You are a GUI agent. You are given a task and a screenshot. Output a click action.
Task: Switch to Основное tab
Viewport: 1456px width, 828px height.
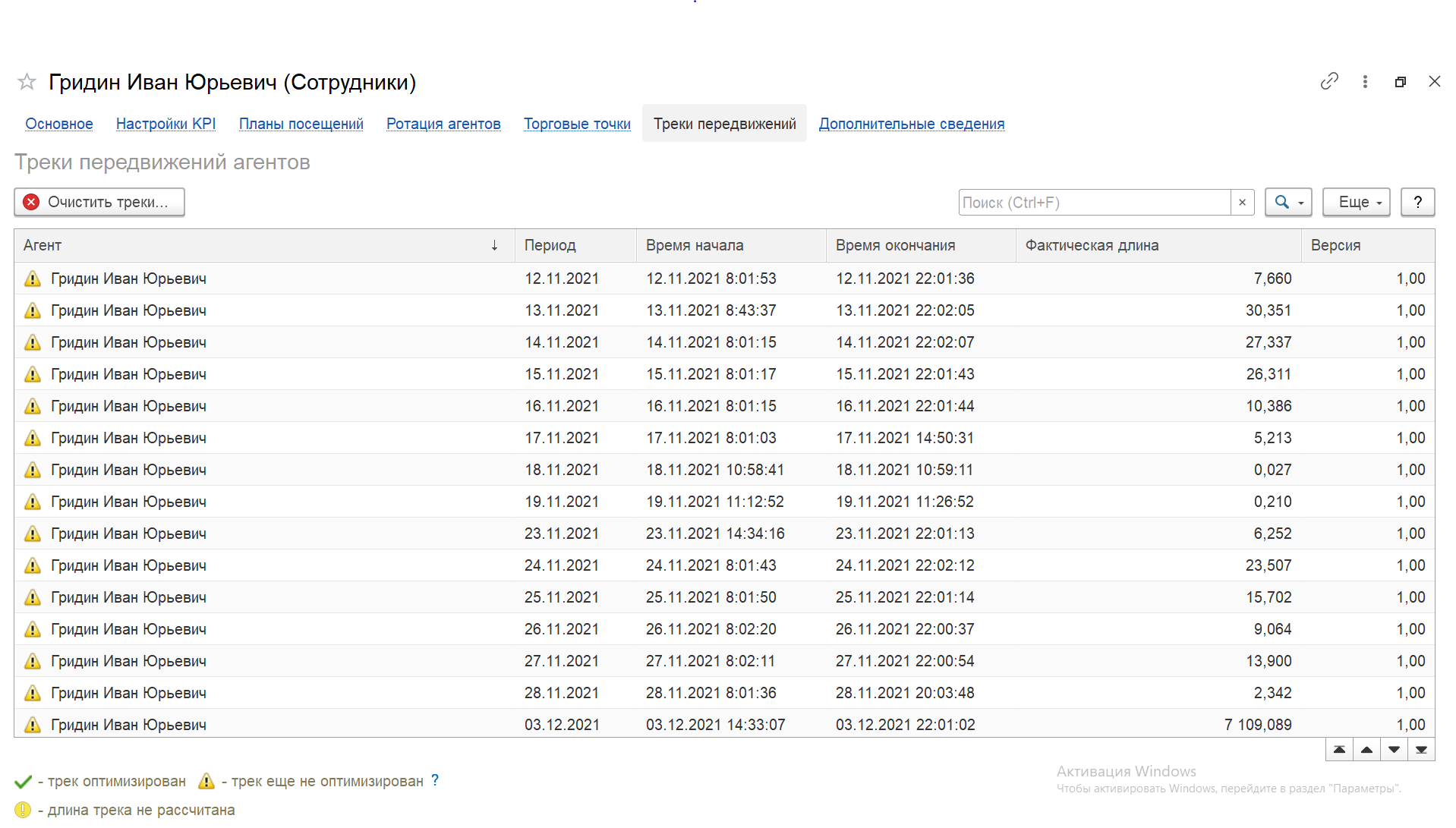click(x=59, y=124)
